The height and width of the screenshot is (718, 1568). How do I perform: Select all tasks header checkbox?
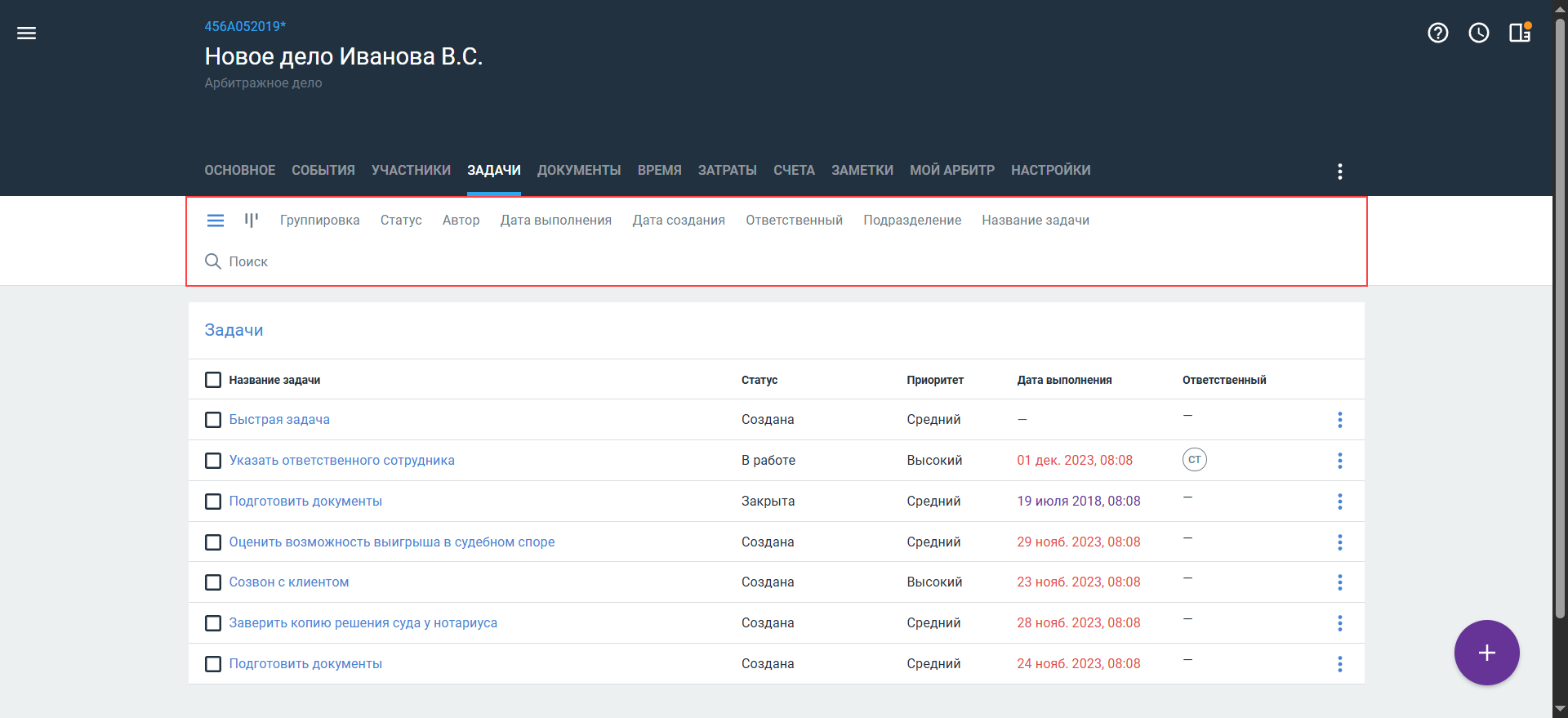[213, 380]
